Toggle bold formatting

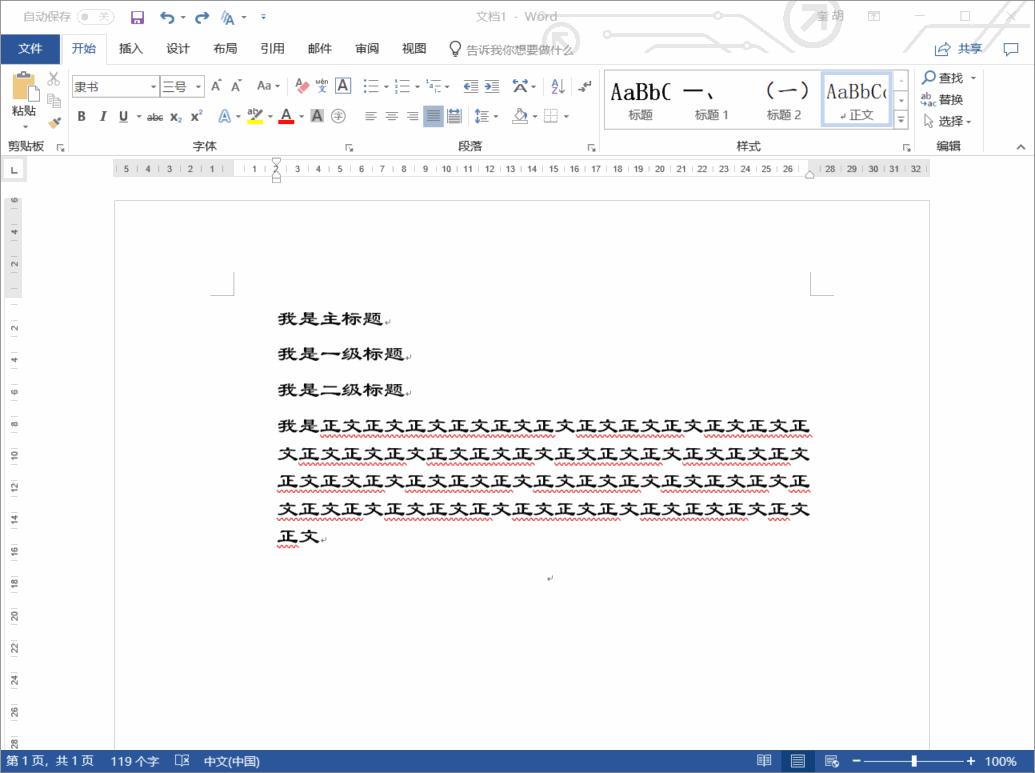tap(80, 117)
